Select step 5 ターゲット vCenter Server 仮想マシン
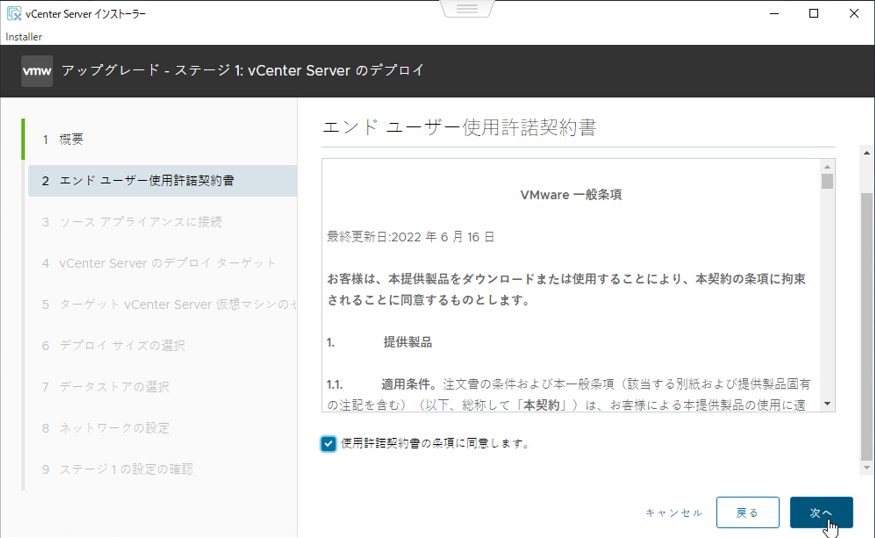This screenshot has width=875, height=538. (162, 305)
